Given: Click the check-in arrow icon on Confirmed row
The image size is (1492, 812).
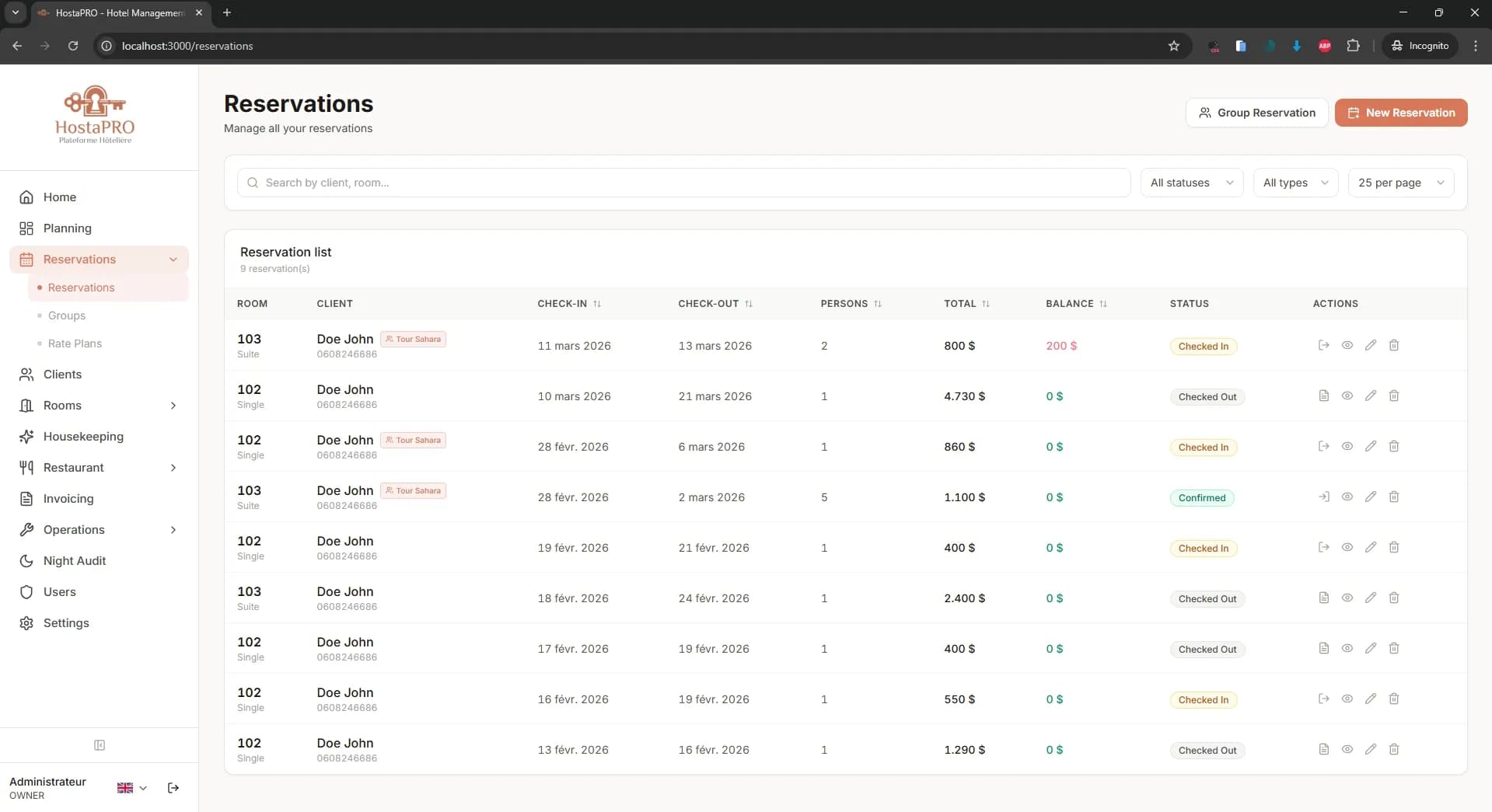Looking at the screenshot, I should coord(1323,497).
